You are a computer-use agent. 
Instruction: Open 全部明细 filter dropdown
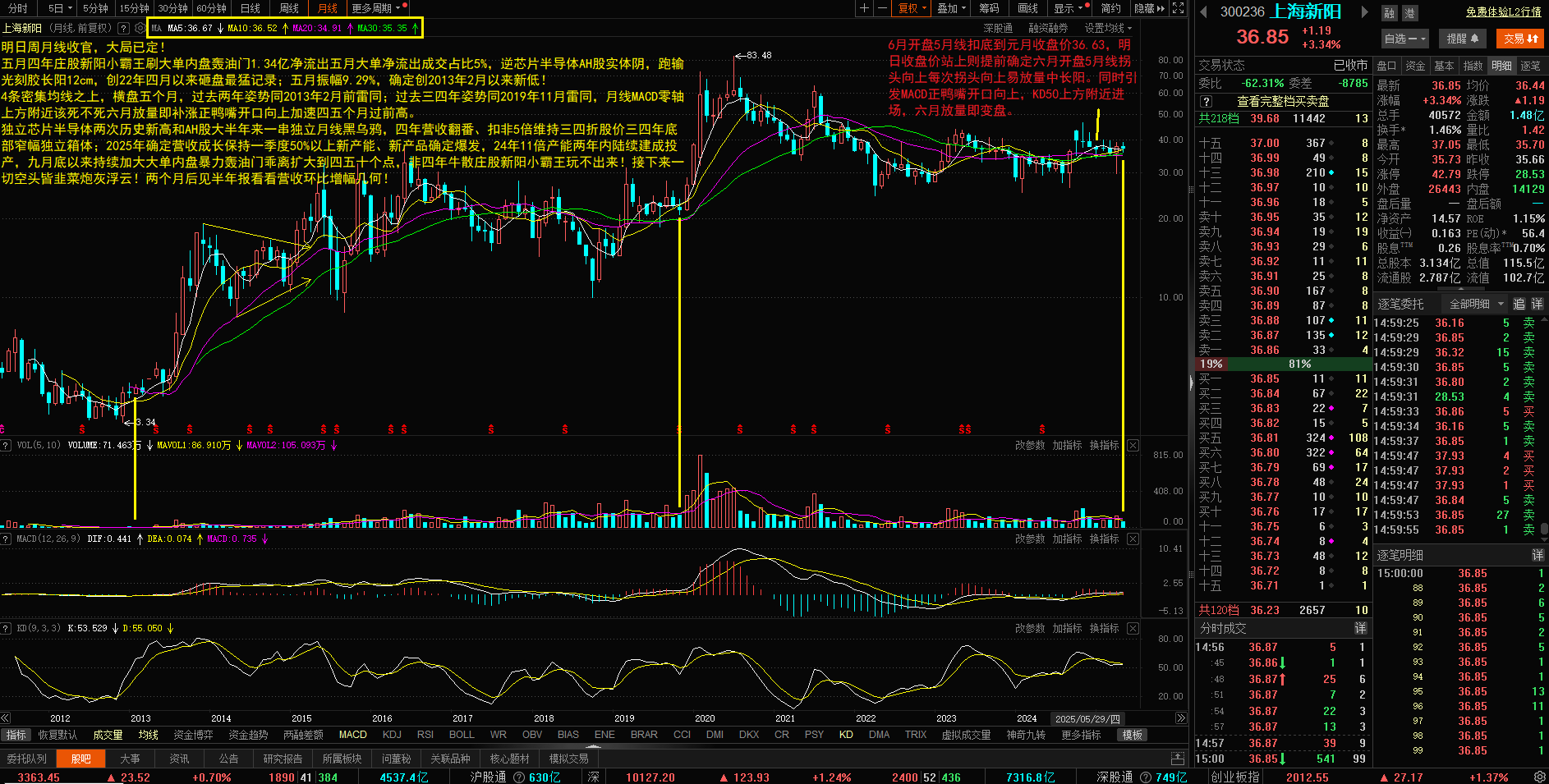point(1476,304)
